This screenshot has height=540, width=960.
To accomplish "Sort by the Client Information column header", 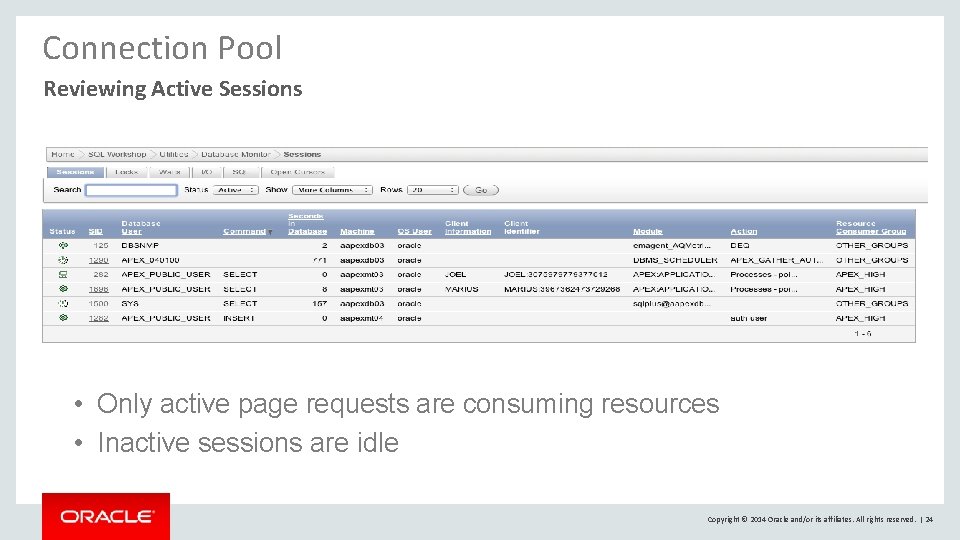I will pos(468,227).
